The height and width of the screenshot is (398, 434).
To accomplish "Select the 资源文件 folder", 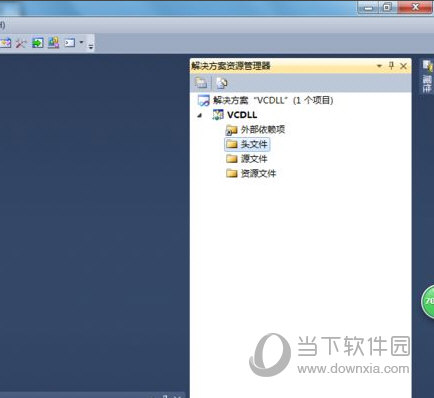I will pos(258,173).
